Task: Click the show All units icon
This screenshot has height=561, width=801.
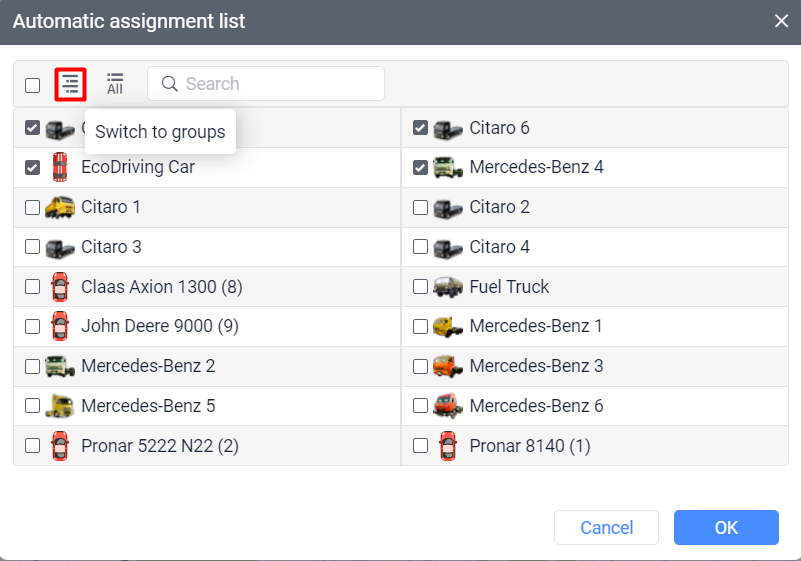Action: [x=115, y=84]
